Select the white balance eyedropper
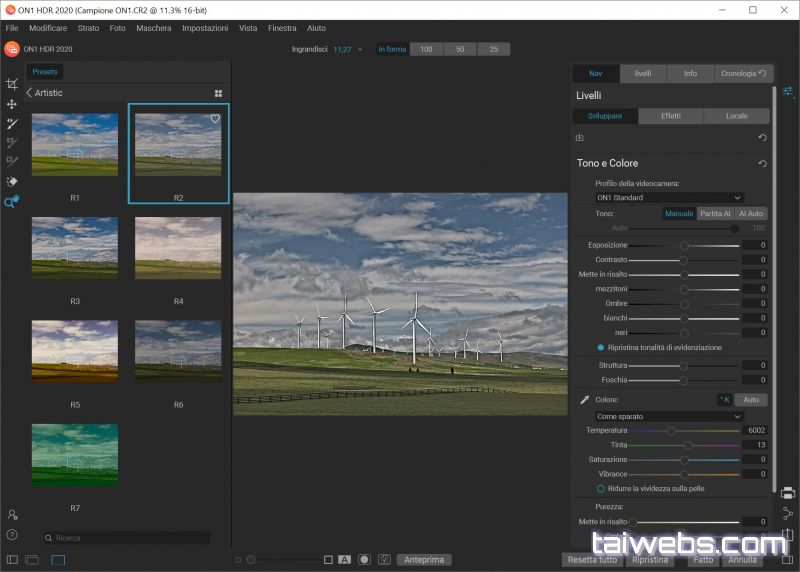This screenshot has height=572, width=800. [x=585, y=400]
